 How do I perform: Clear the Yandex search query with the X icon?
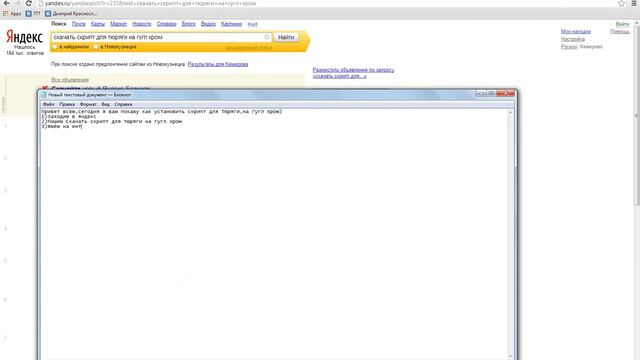267,37
